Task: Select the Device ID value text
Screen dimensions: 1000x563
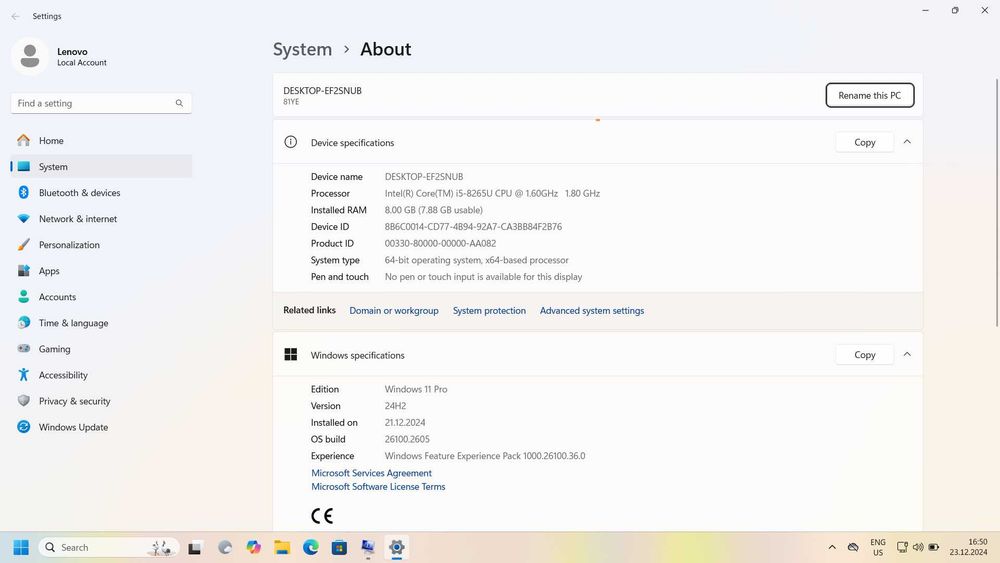Action: pos(473,226)
